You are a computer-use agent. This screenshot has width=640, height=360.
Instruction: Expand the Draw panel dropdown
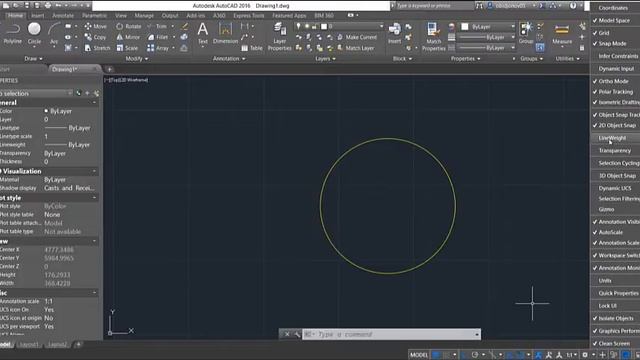33,59
